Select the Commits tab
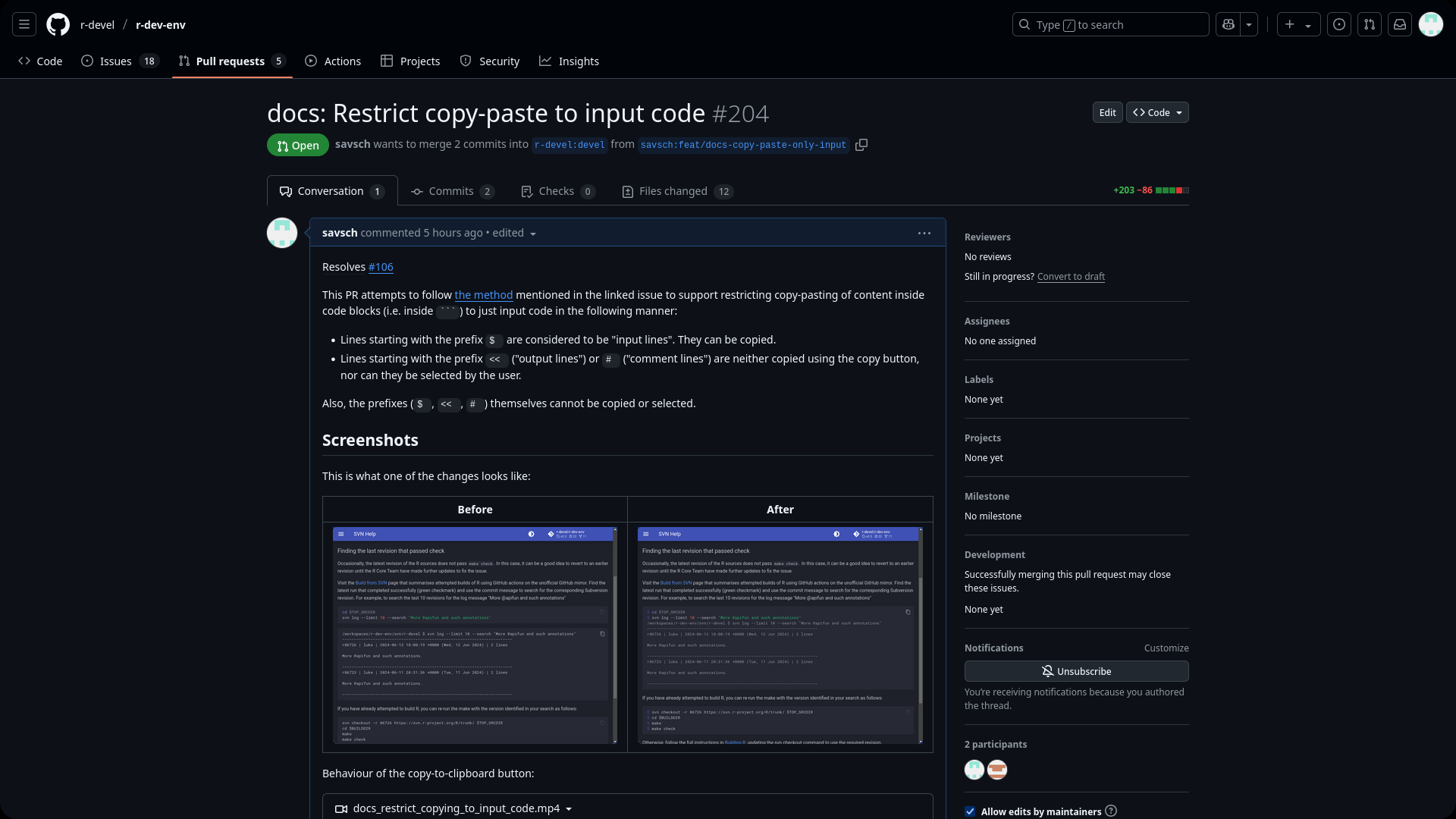 (x=453, y=191)
